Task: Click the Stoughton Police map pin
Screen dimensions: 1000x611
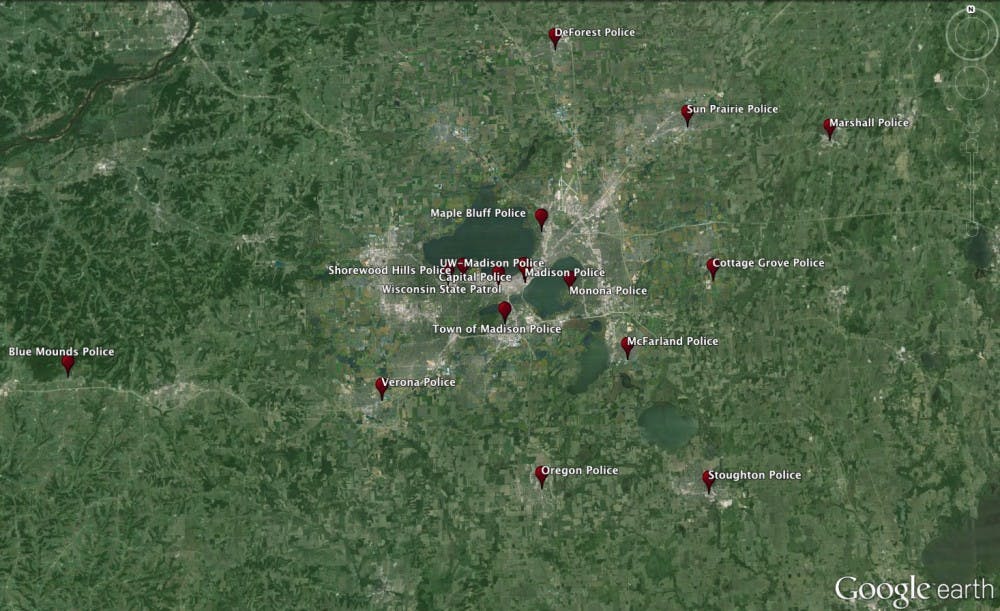Action: 708,479
